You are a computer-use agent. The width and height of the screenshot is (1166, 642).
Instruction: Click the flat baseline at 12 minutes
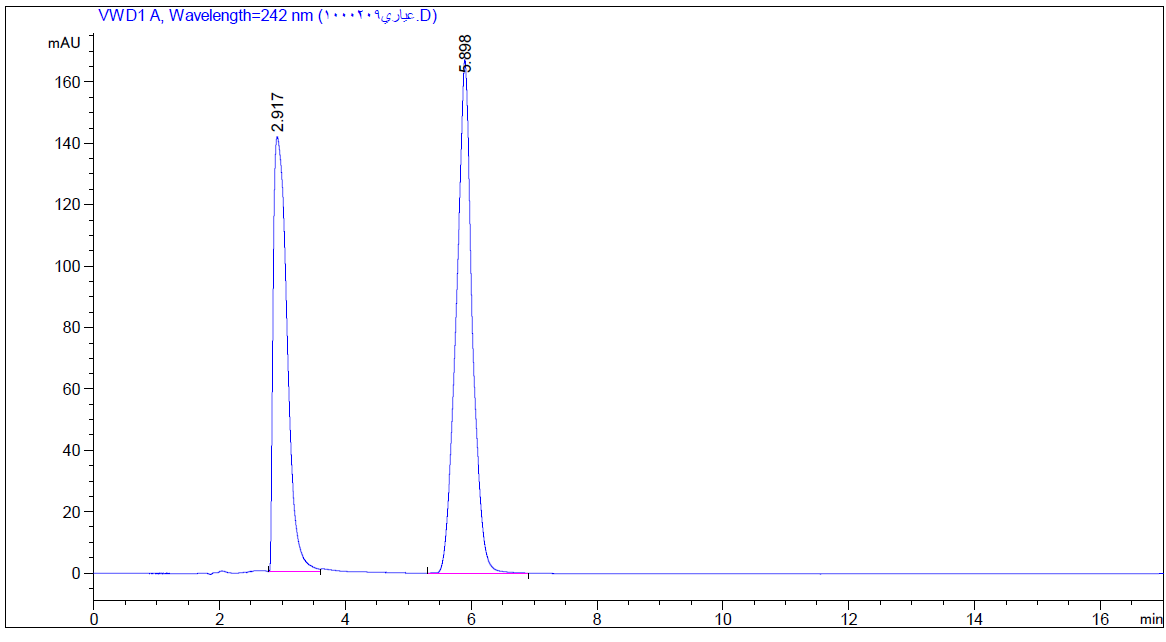(x=848, y=573)
